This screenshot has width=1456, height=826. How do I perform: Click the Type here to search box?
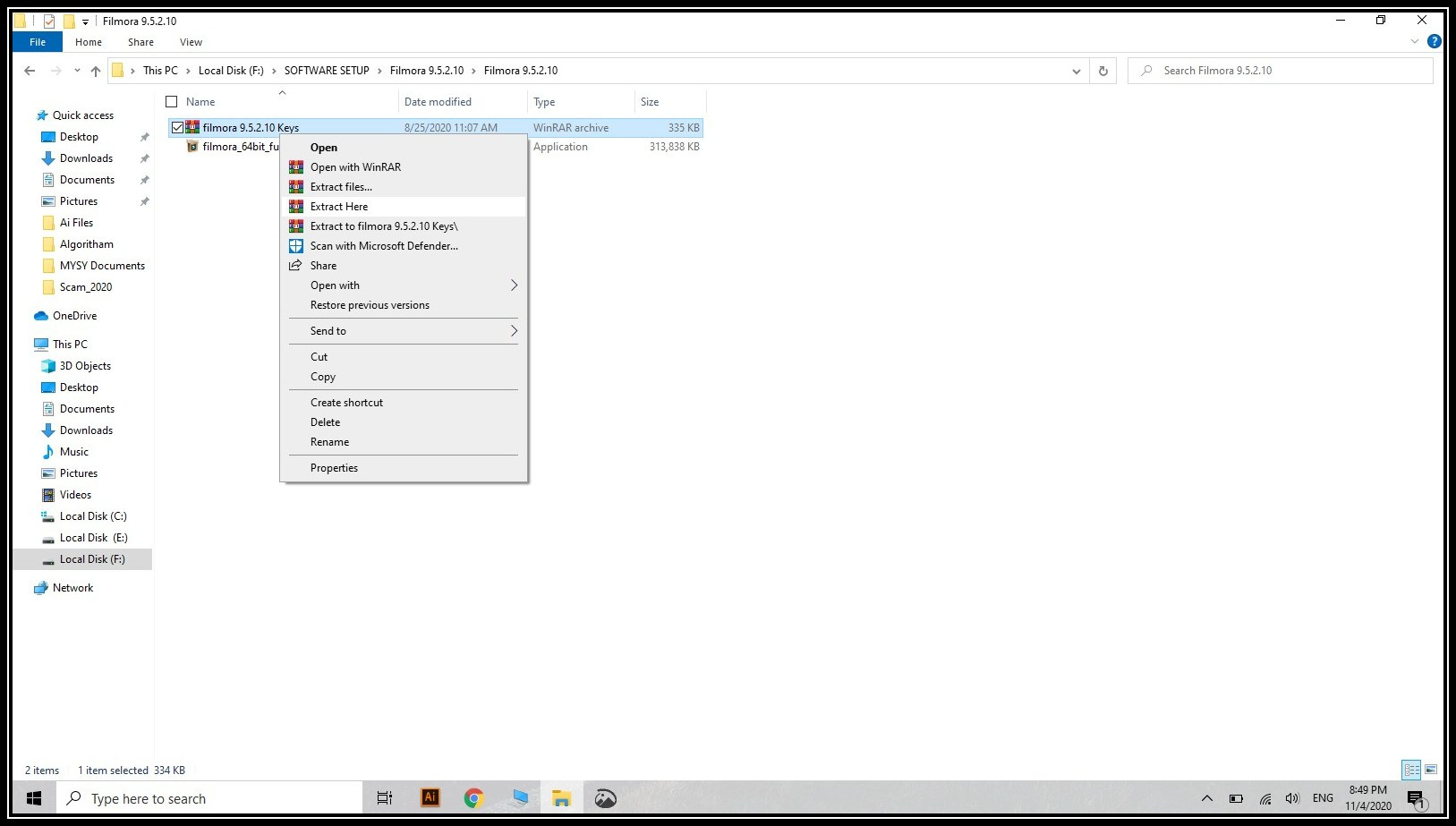point(210,798)
